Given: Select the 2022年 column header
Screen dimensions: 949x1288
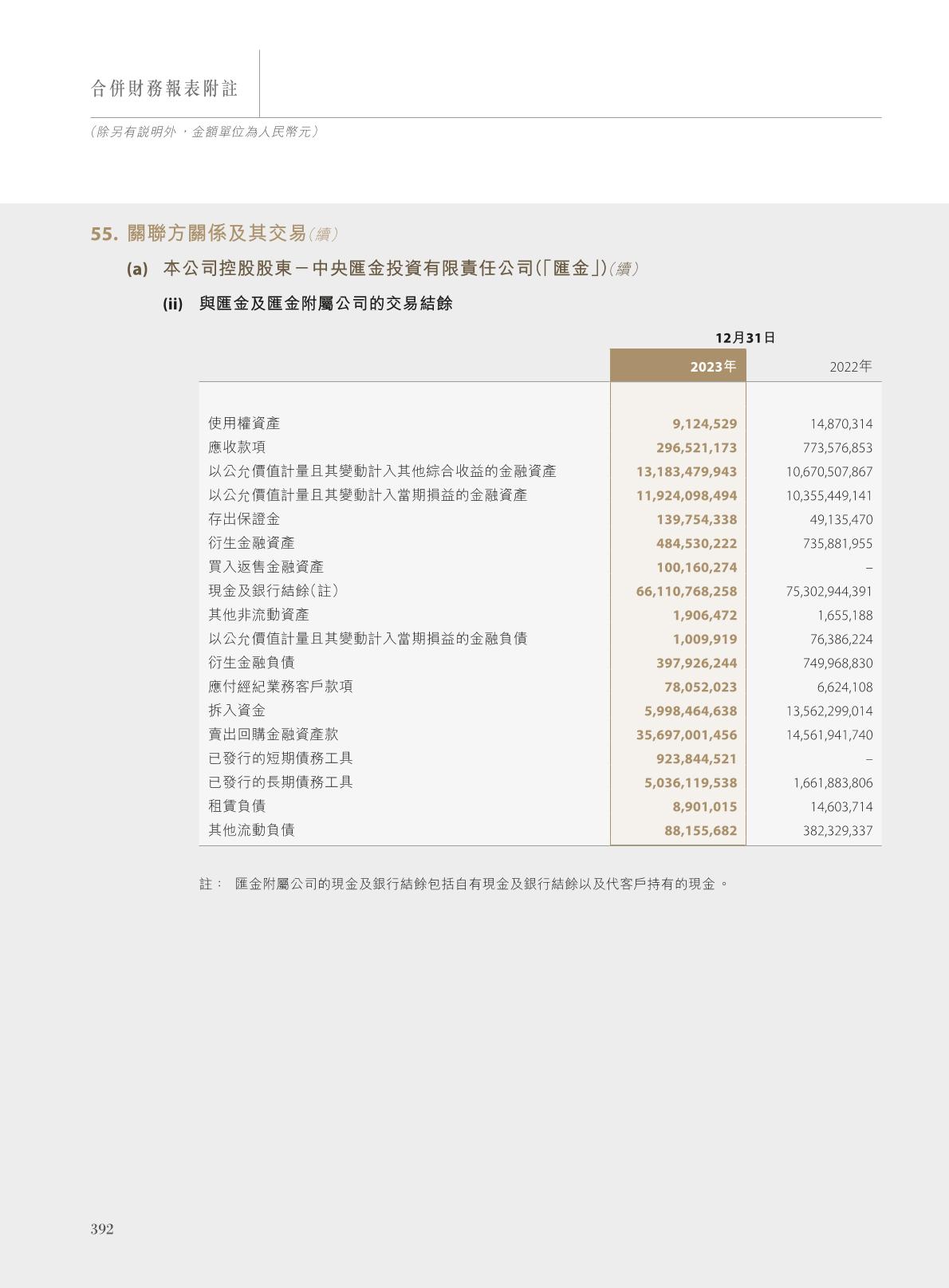Looking at the screenshot, I should click(x=850, y=367).
